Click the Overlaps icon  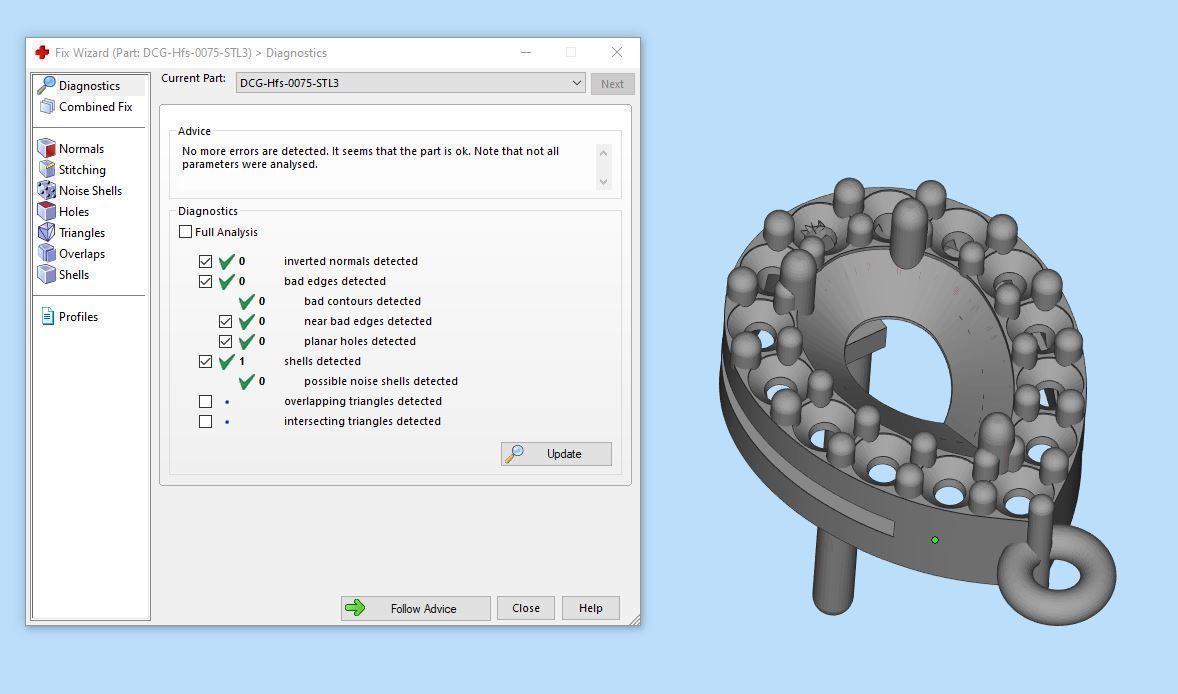click(47, 253)
